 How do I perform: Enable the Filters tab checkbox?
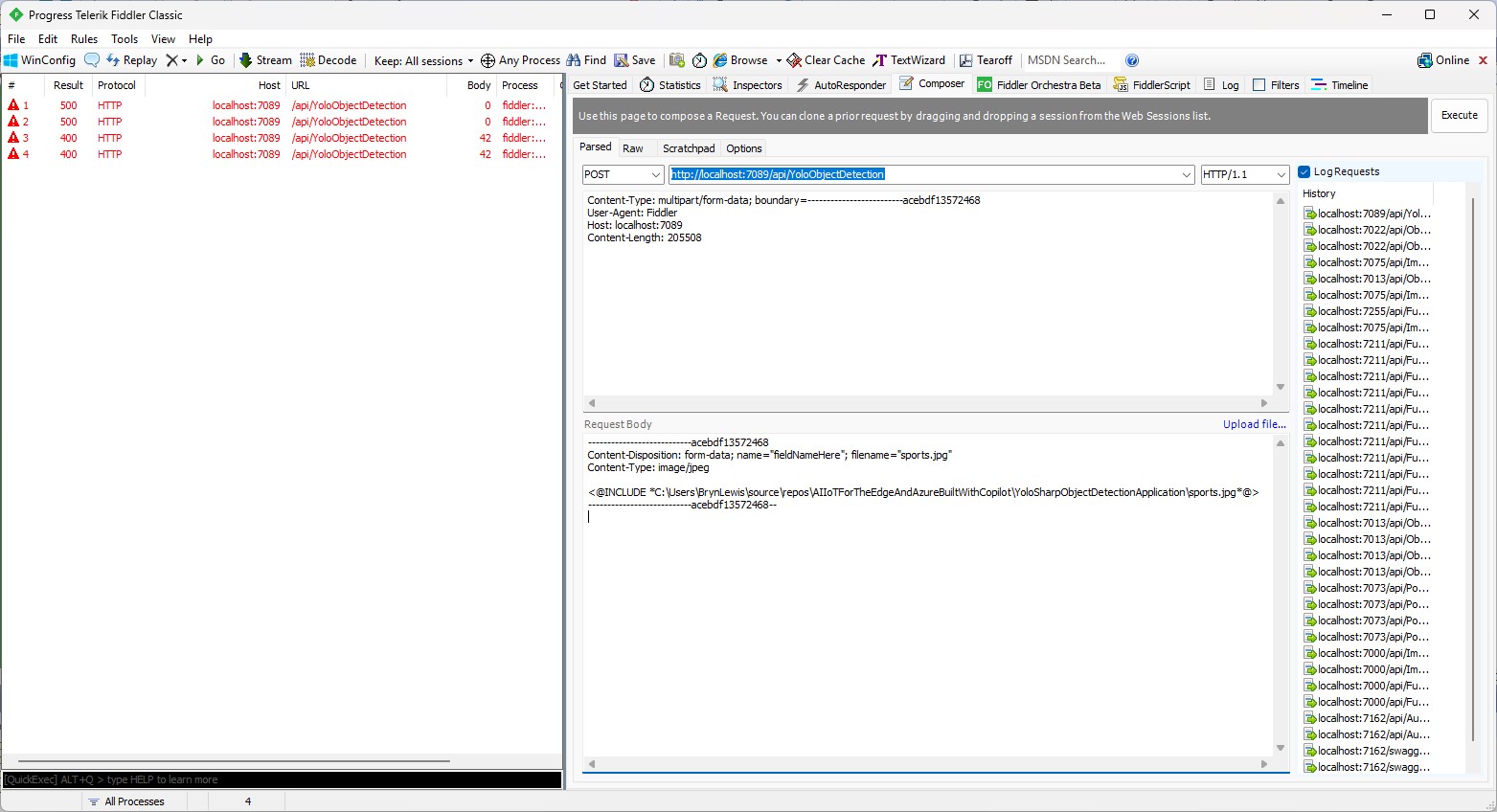click(1259, 85)
